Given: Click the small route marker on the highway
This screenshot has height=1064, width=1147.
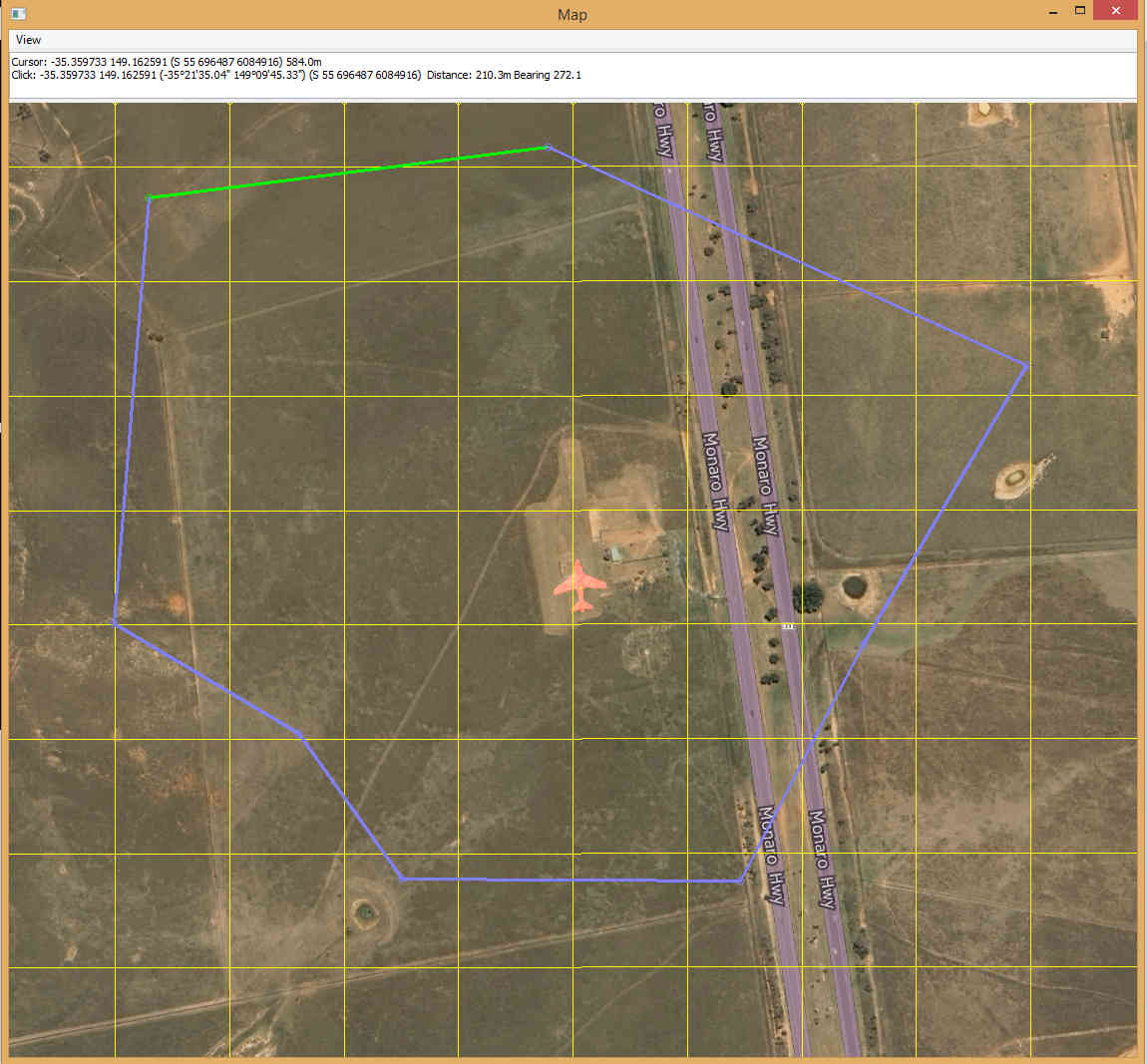Looking at the screenshot, I should point(788,626).
